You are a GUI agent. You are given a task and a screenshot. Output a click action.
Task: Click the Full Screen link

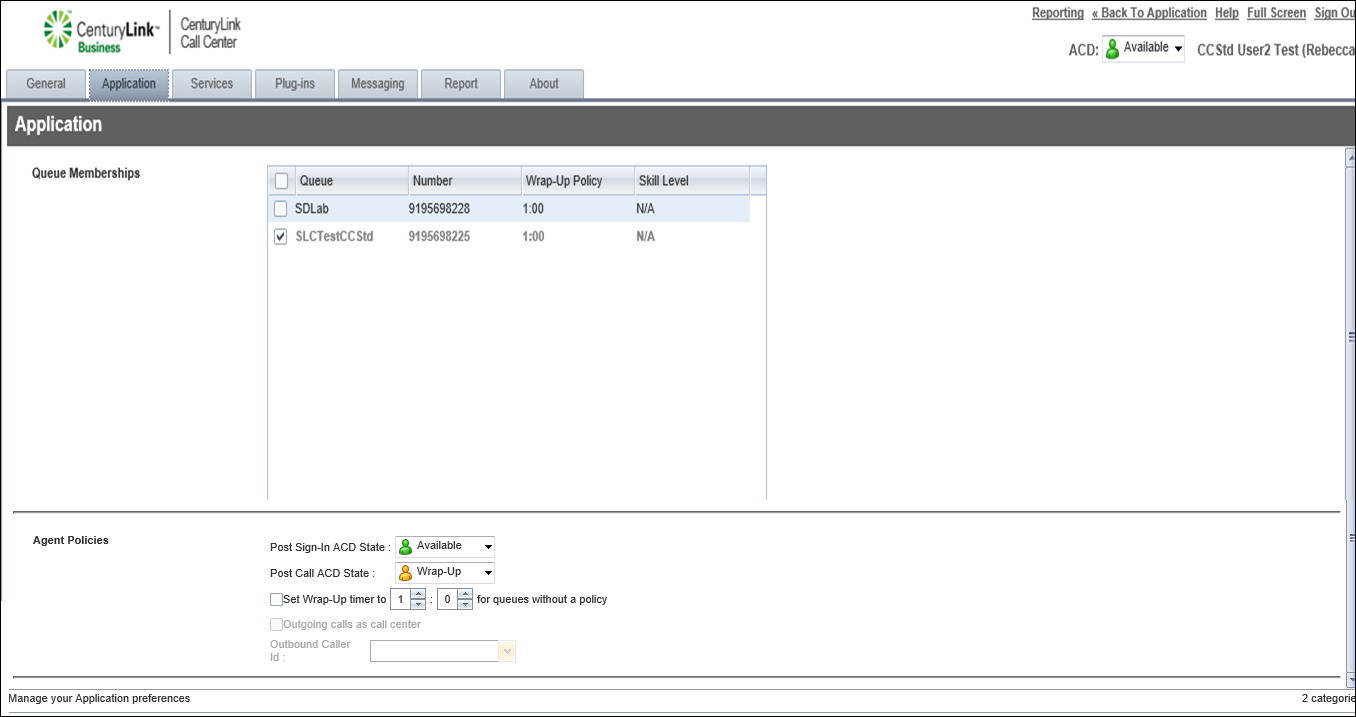pos(1277,13)
